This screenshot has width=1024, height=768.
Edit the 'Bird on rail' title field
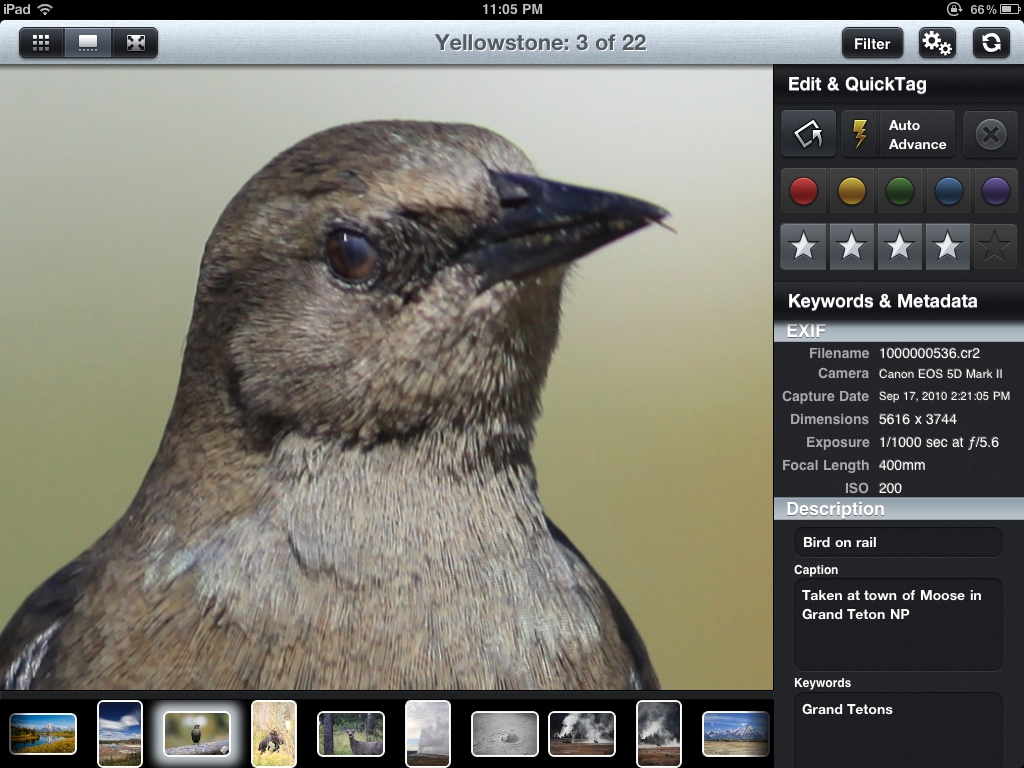(898, 542)
